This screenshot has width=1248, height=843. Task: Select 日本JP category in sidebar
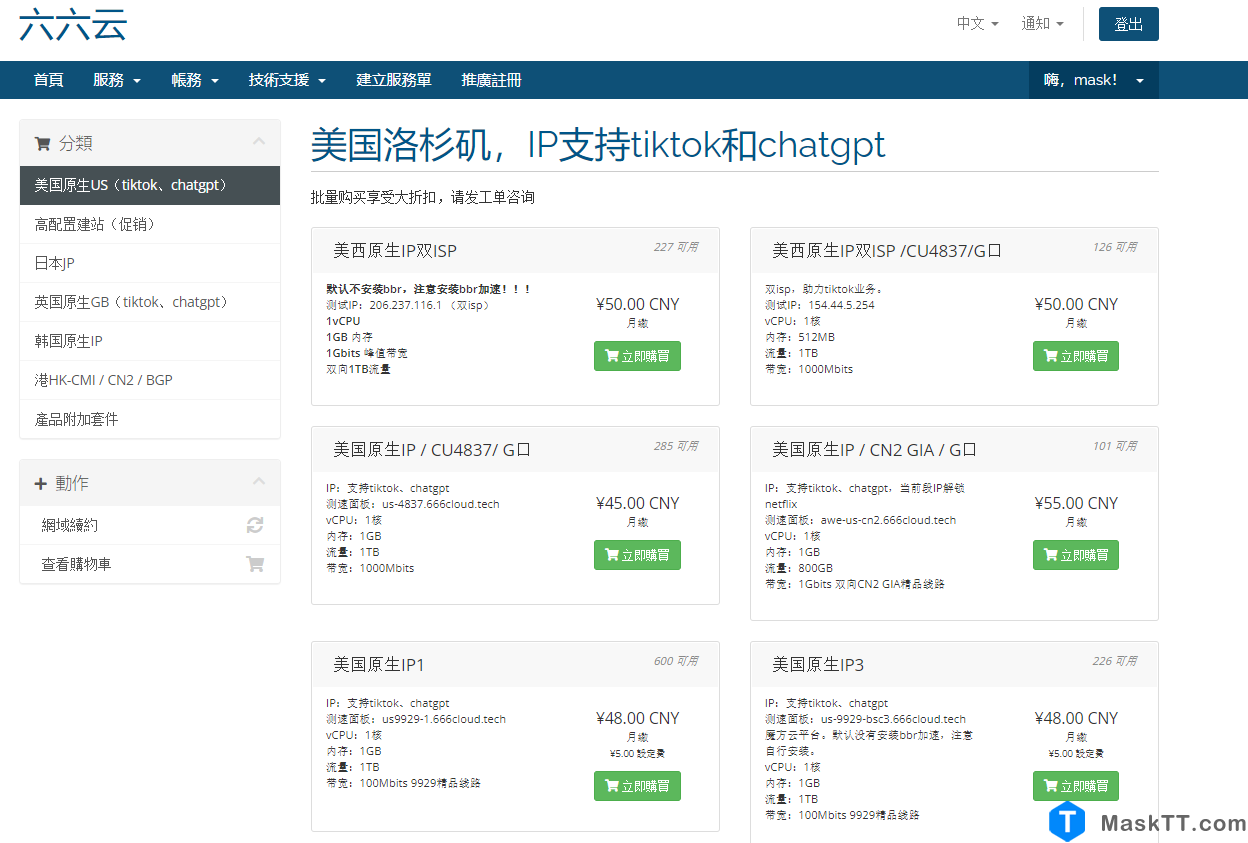(55, 263)
